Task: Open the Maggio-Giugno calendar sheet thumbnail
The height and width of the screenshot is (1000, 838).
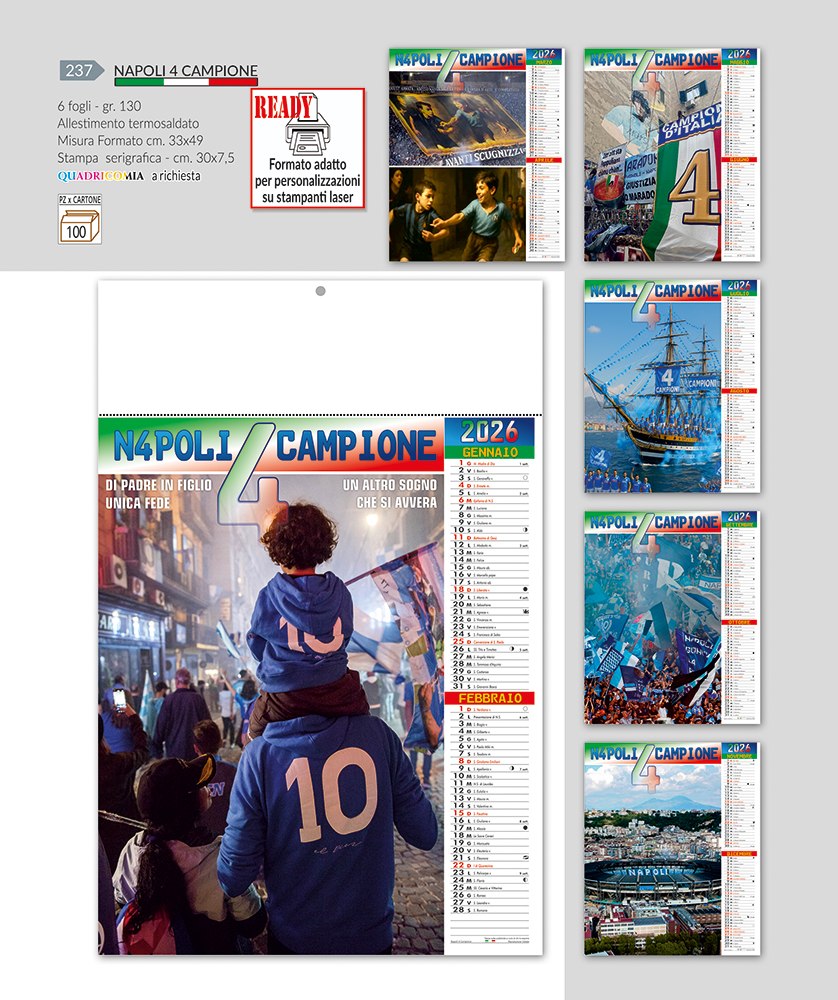Action: click(x=672, y=155)
